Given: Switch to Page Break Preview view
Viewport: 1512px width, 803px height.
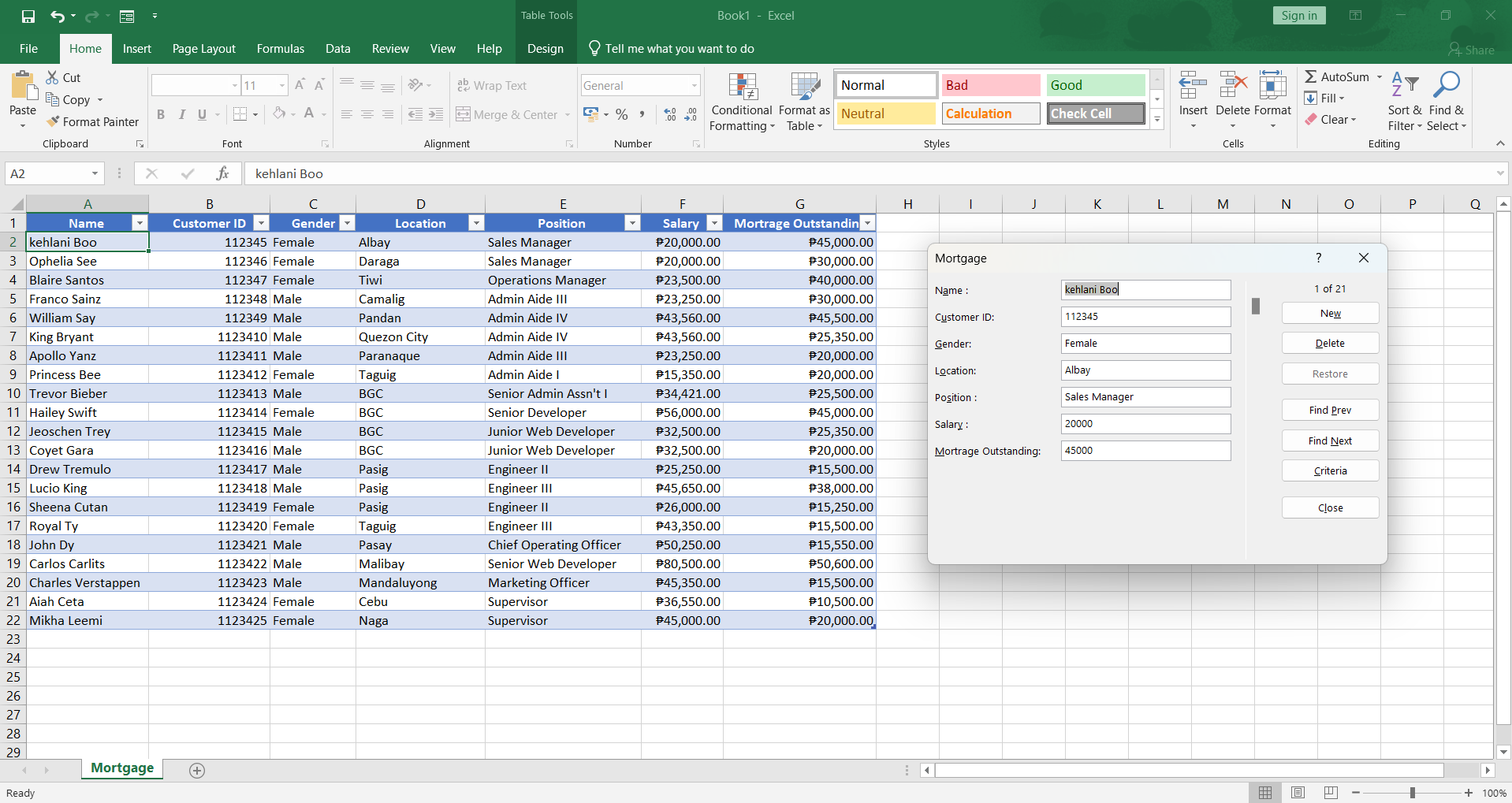Looking at the screenshot, I should tap(1331, 793).
